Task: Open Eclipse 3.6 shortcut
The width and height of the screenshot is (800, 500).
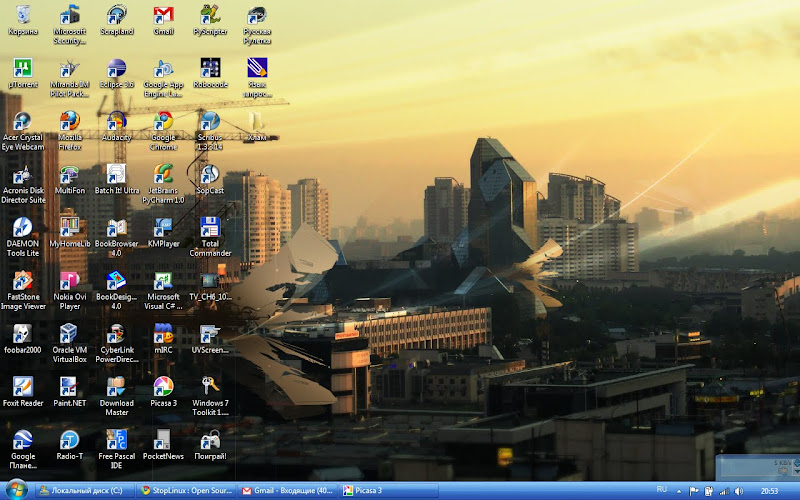Action: click(x=116, y=69)
